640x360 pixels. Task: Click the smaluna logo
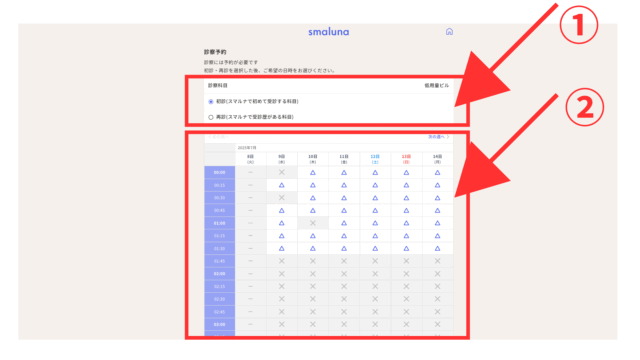pyautogui.click(x=329, y=32)
